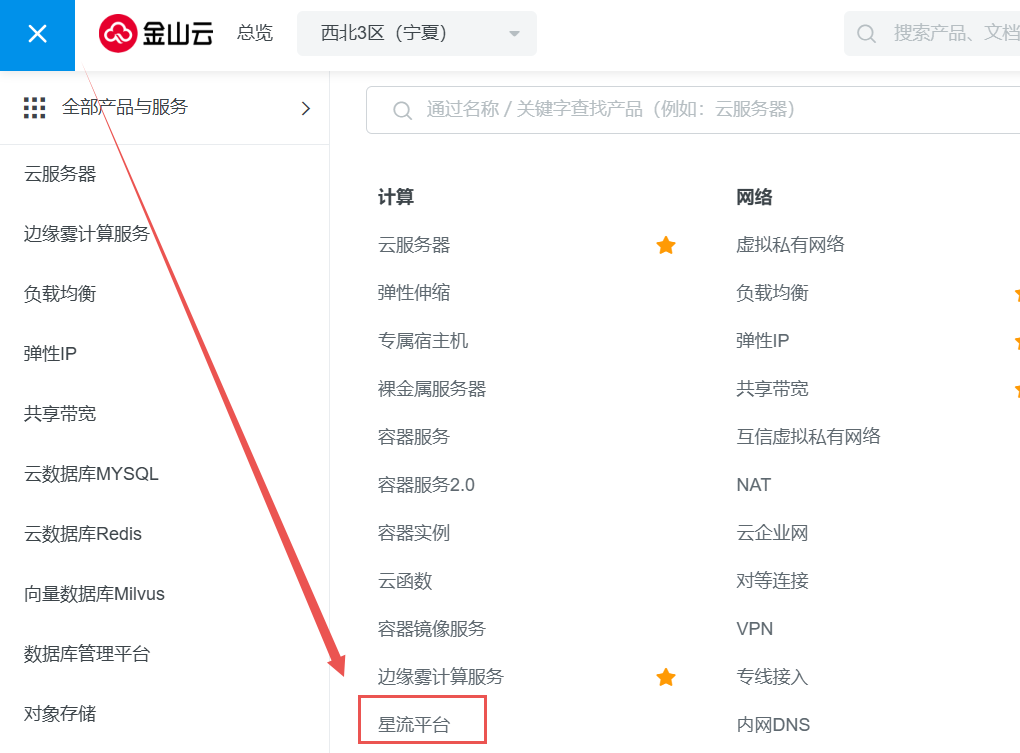Open 总览 overview tab
This screenshot has width=1020, height=753.
(x=255, y=34)
